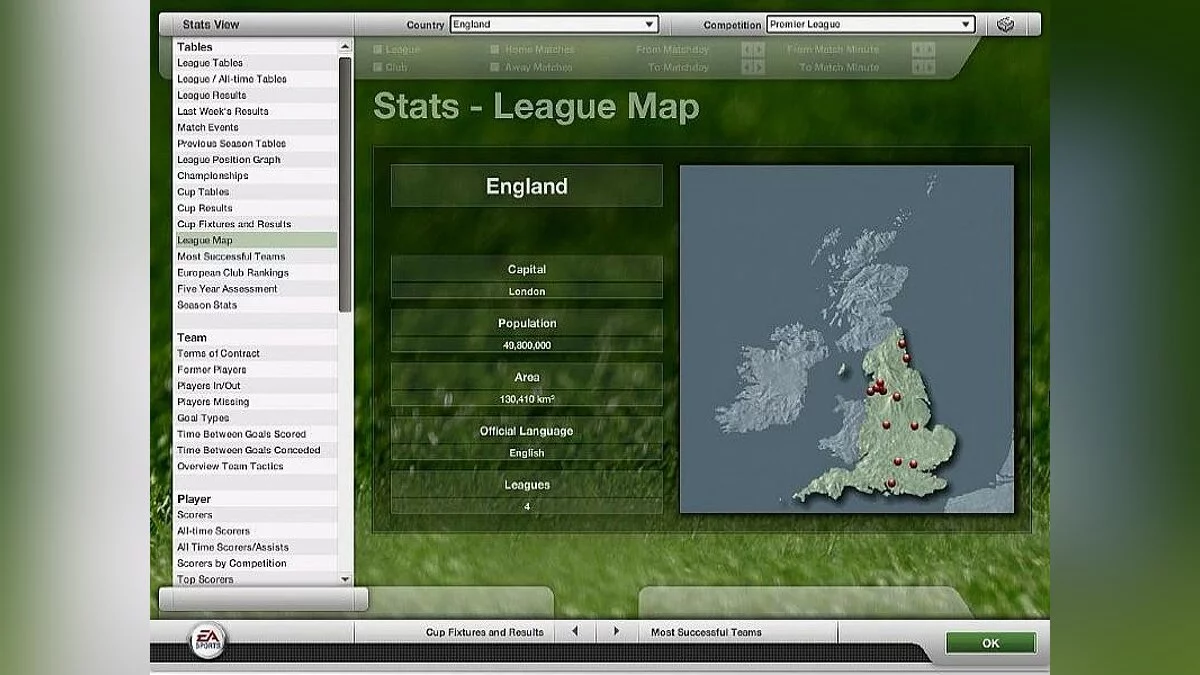The height and width of the screenshot is (675, 1200).
Task: Open Five Year Assessment
Action: pos(255,288)
